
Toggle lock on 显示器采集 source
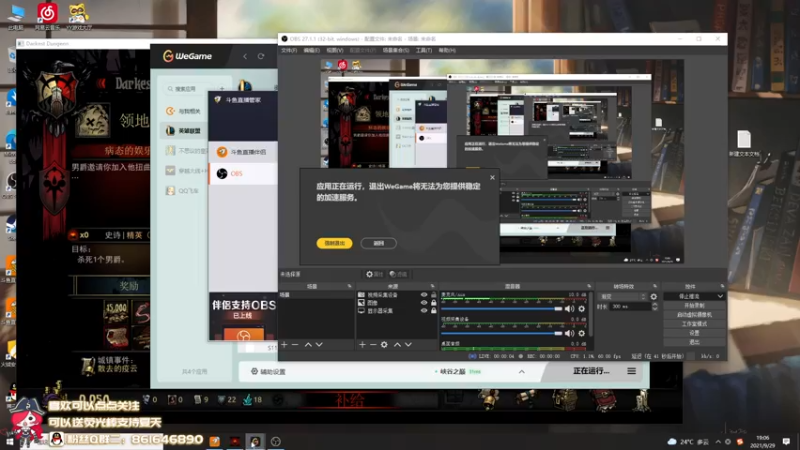(x=434, y=310)
